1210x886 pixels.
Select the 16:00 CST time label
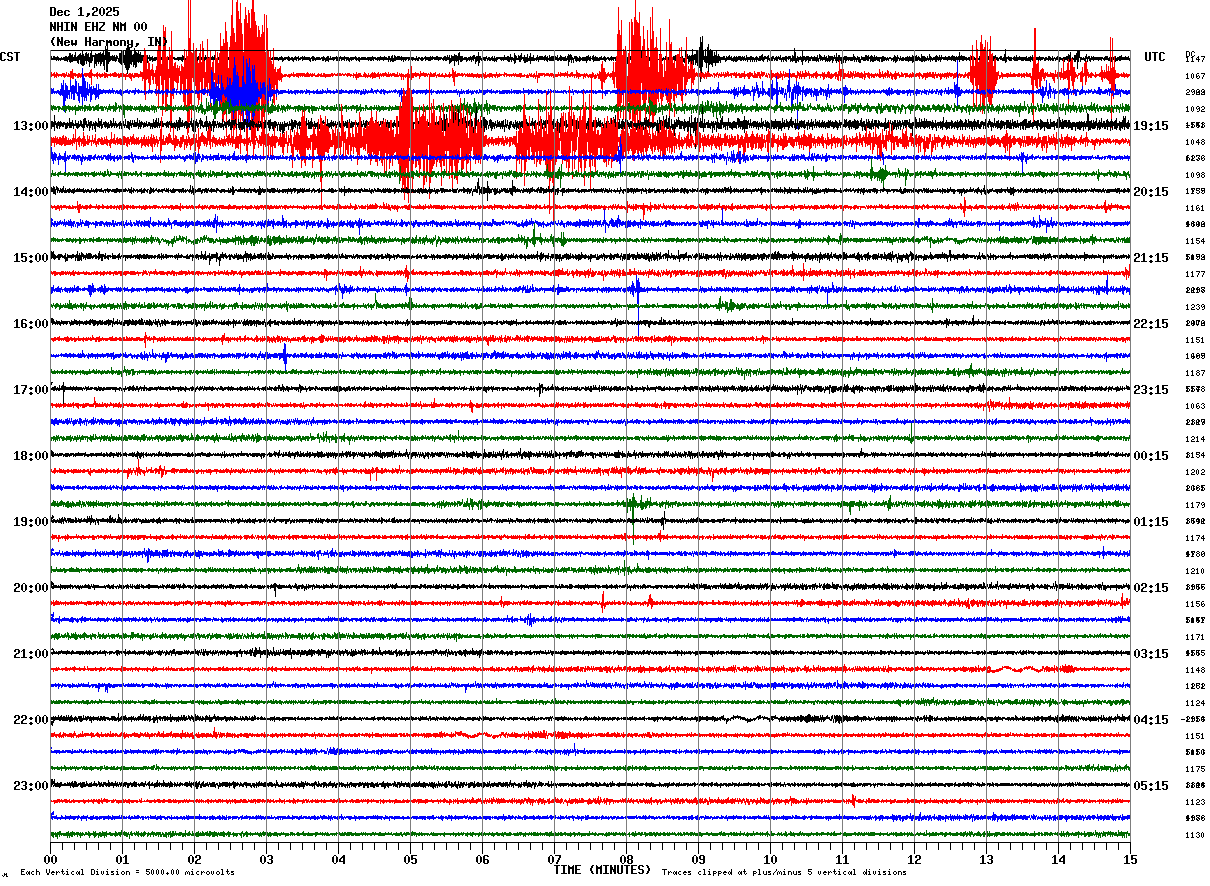coord(31,323)
